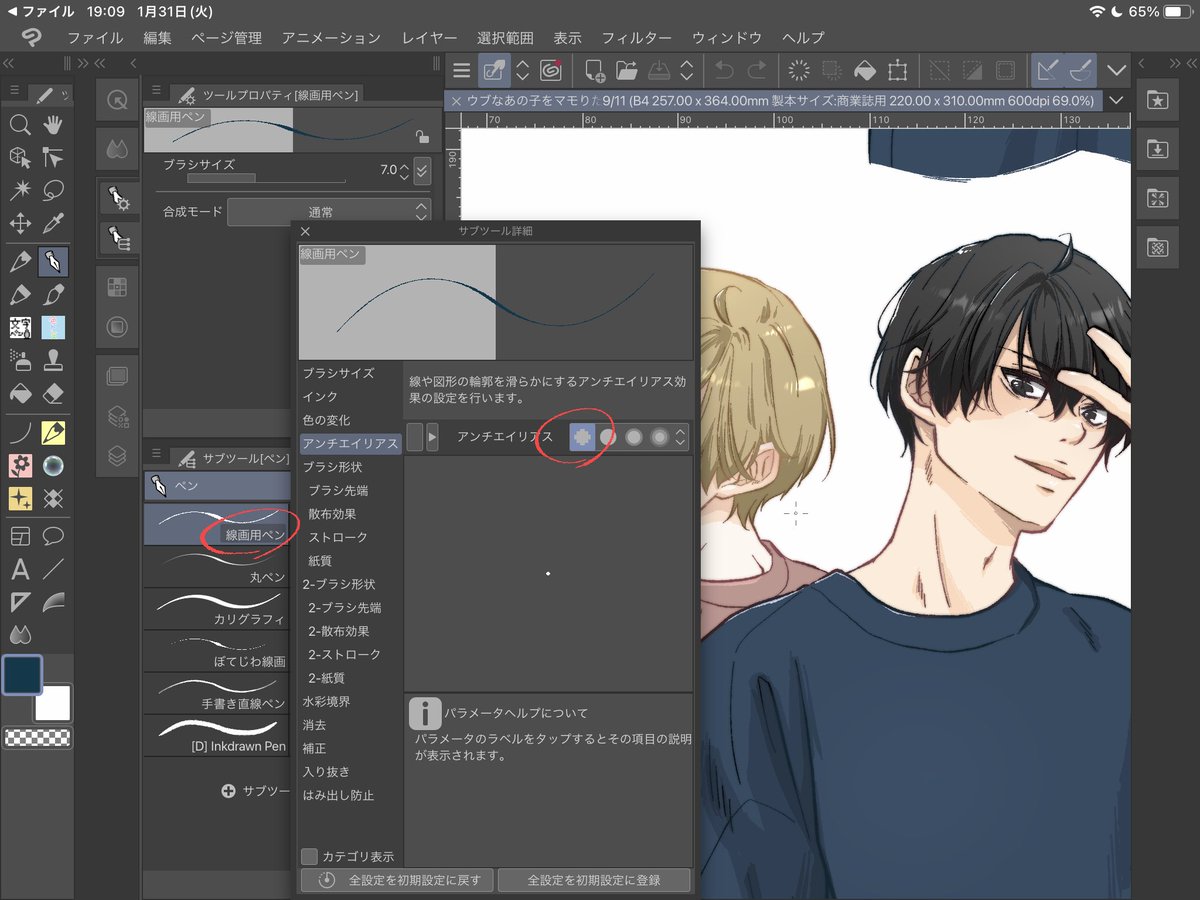Click the Clip Studio spiral icon
Screen dimensions: 1200x900
tap(550, 70)
